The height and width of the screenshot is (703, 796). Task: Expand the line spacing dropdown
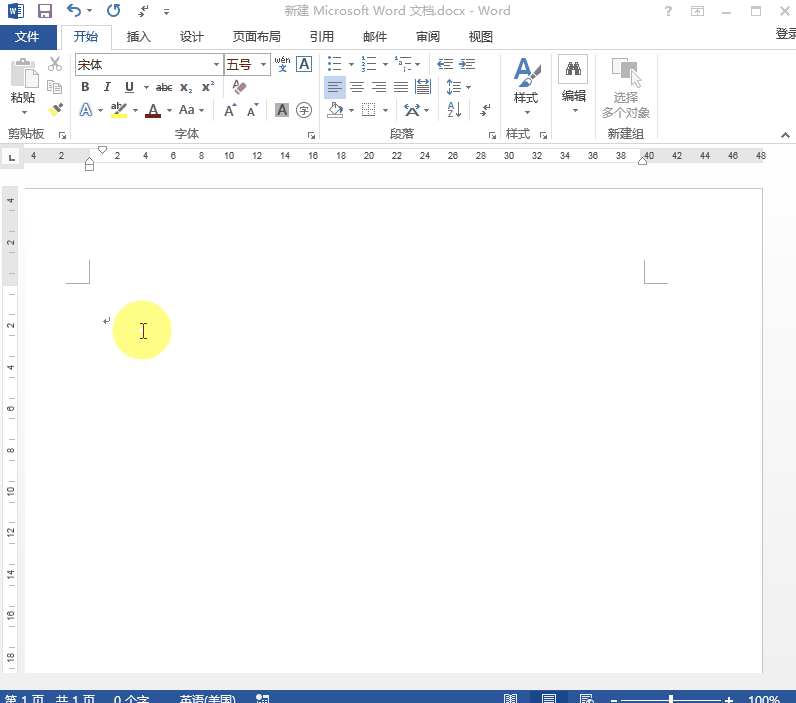pyautogui.click(x=468, y=88)
